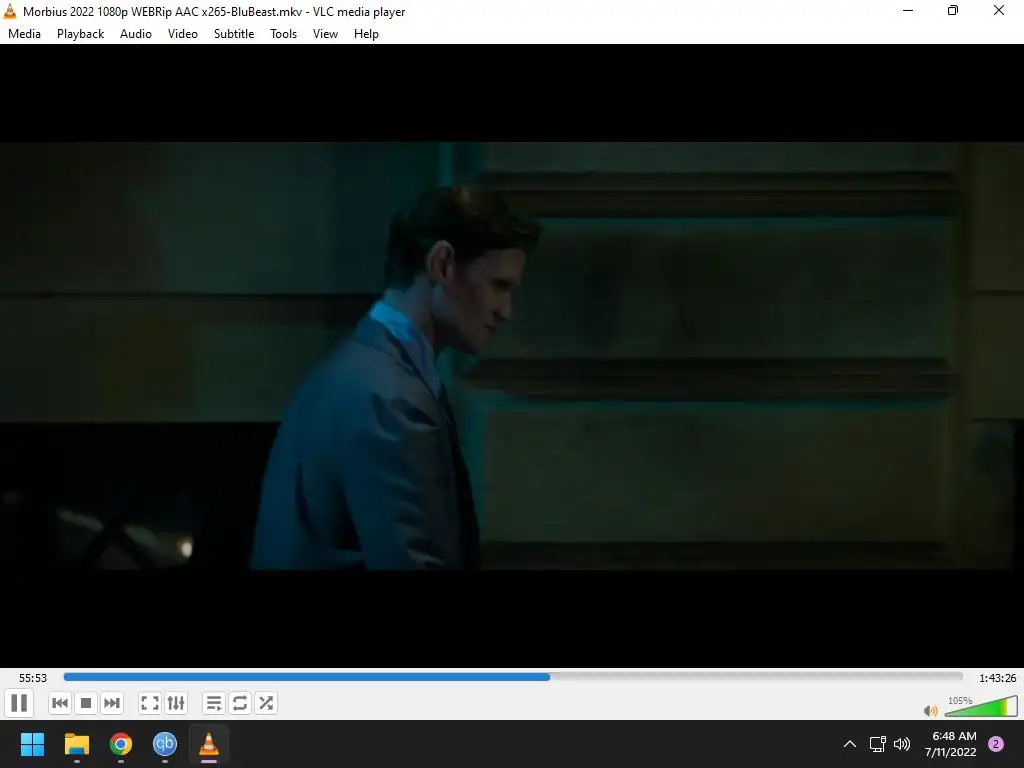Screen dimensions: 1024x768
Task: Restore down the VLC window
Action: pos(953,10)
